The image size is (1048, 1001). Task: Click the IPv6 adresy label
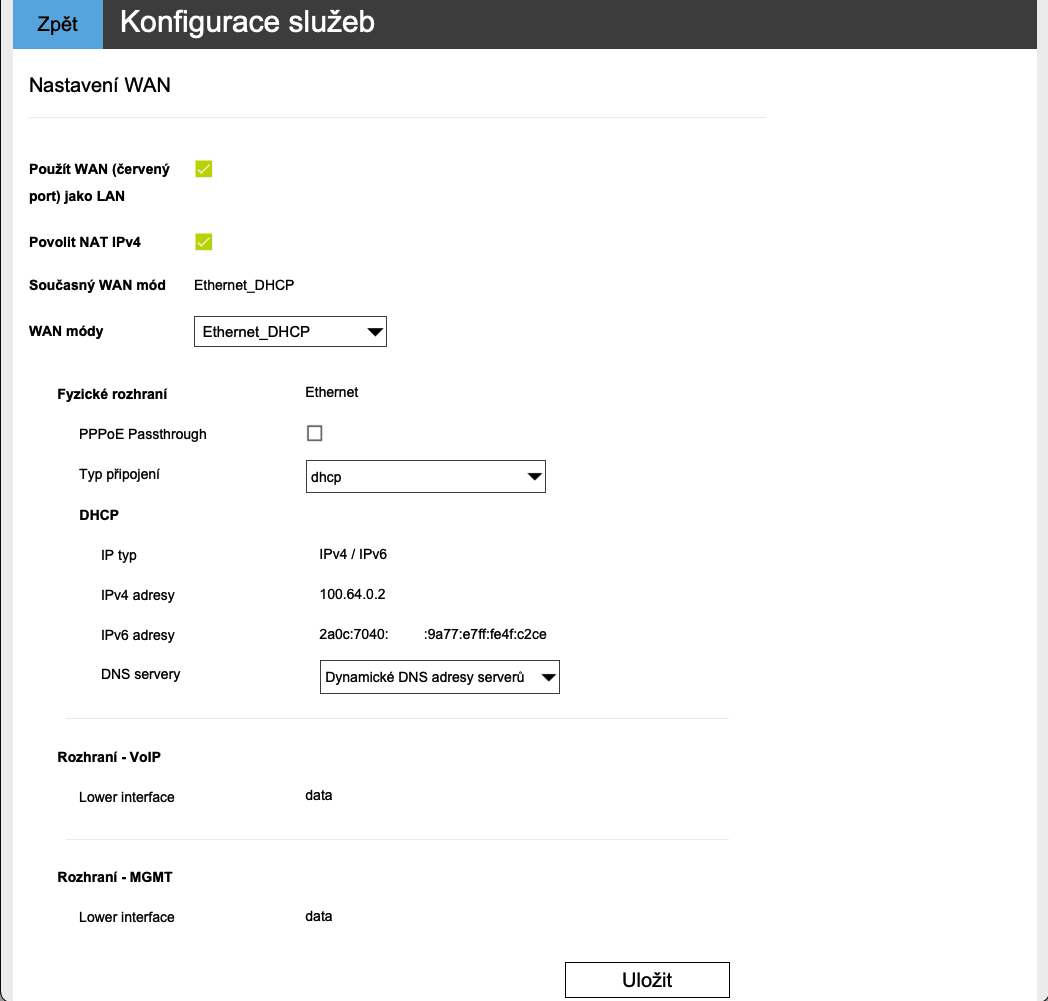138,635
